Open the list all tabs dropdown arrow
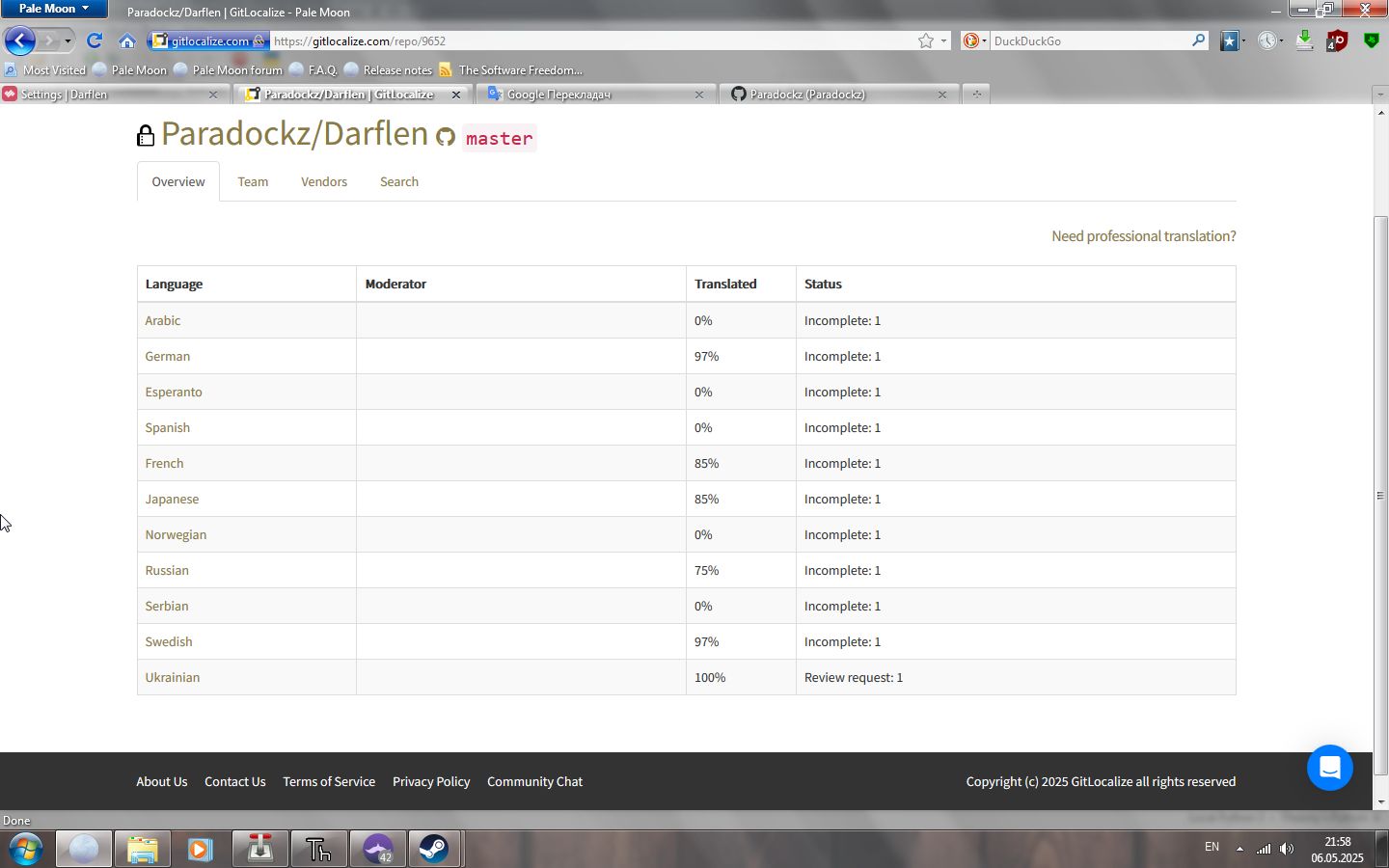Viewport: 1389px width, 868px height. tap(1380, 94)
